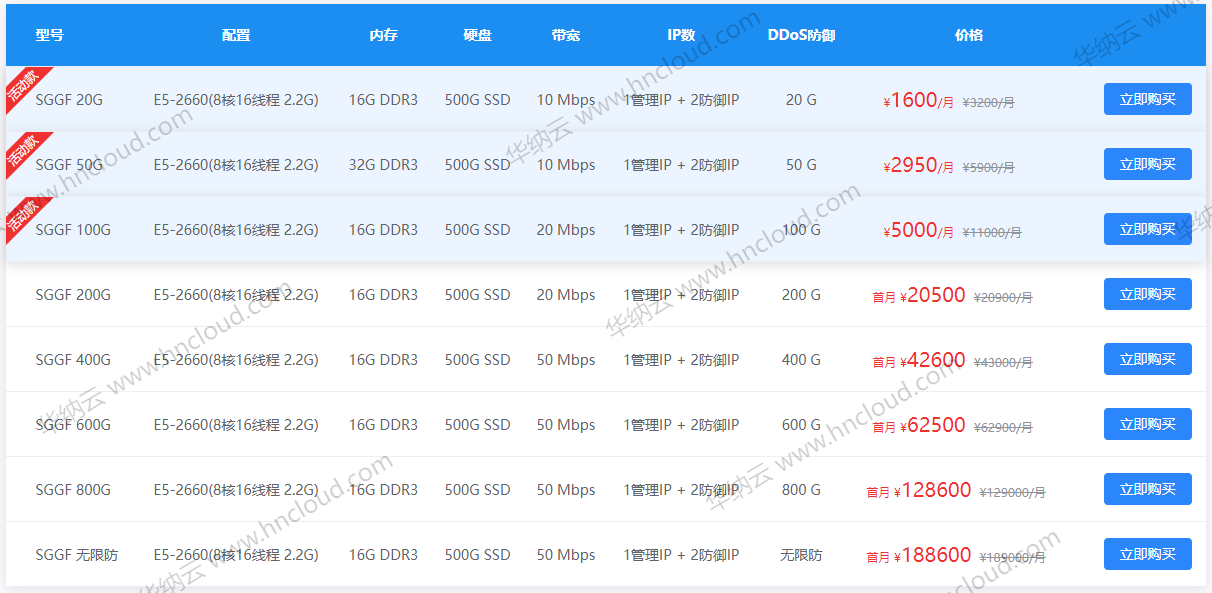Click the struck-through ¥11000/月 original price

tap(992, 232)
